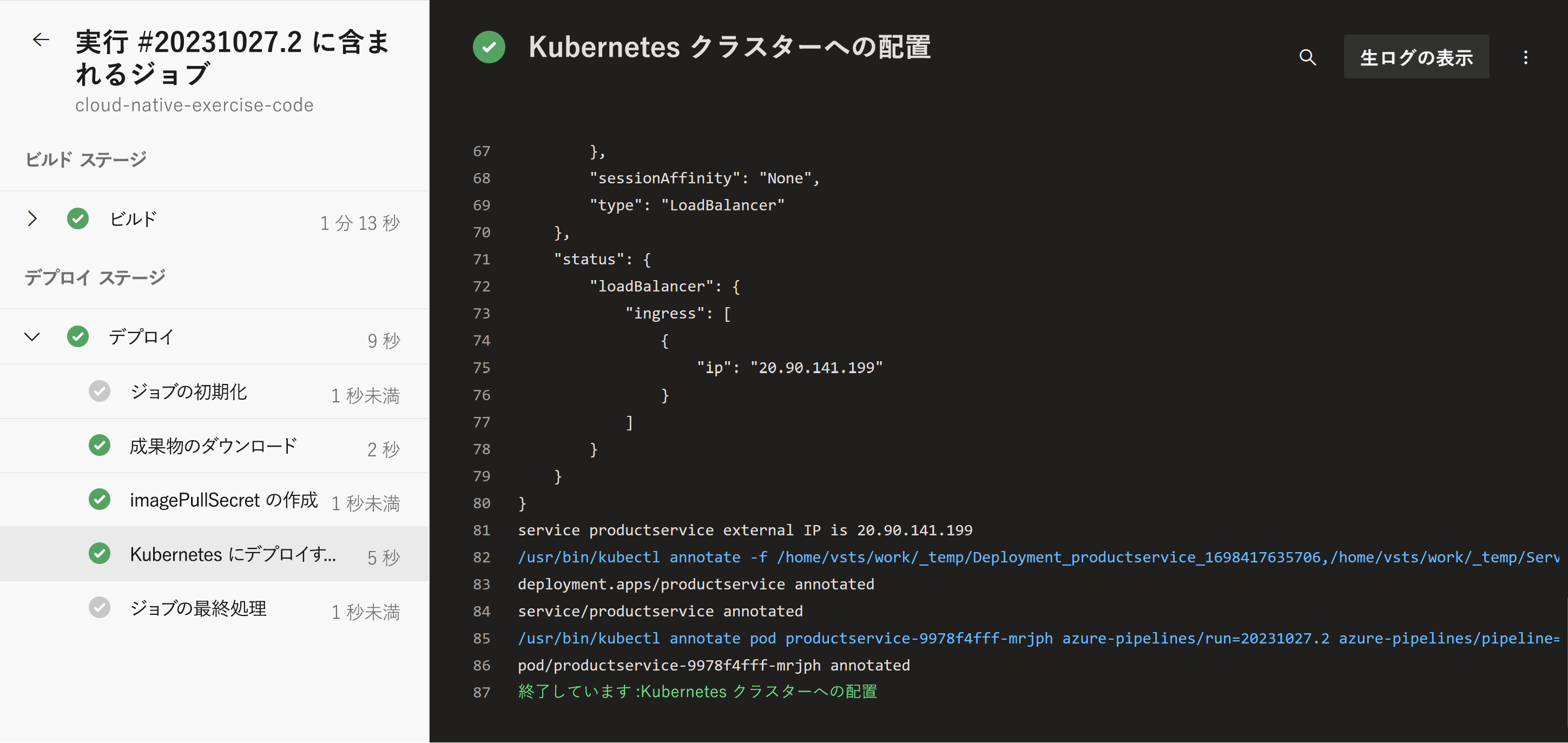Screen dimensions: 1568x743
Task: Select the 成果物のダウンロード step
Action: [213, 446]
